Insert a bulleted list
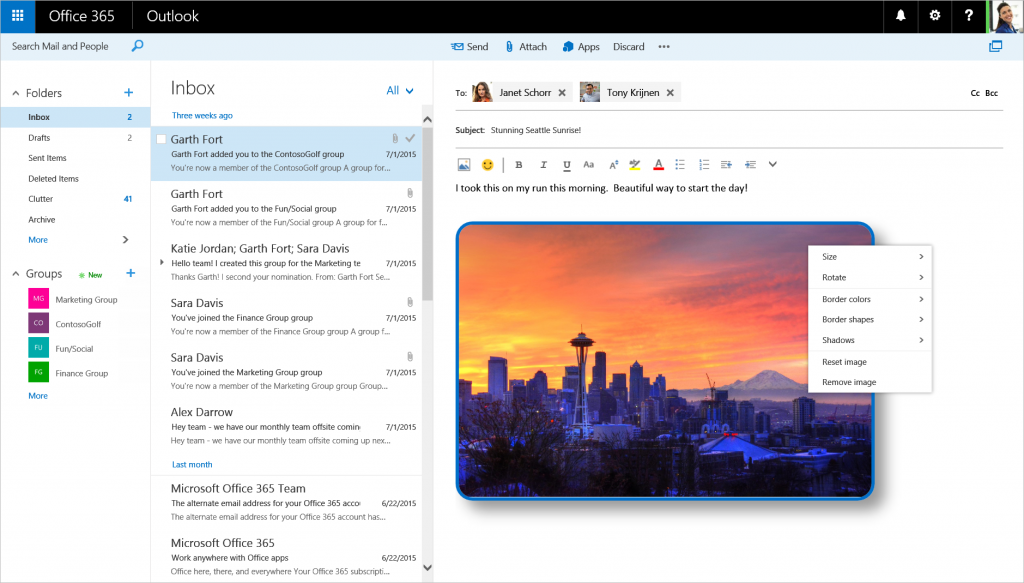The width and height of the screenshot is (1024, 583). pyautogui.click(x=680, y=164)
